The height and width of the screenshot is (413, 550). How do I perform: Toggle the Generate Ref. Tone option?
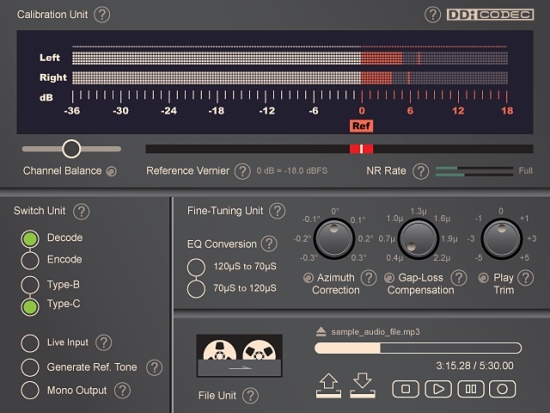coord(30,367)
